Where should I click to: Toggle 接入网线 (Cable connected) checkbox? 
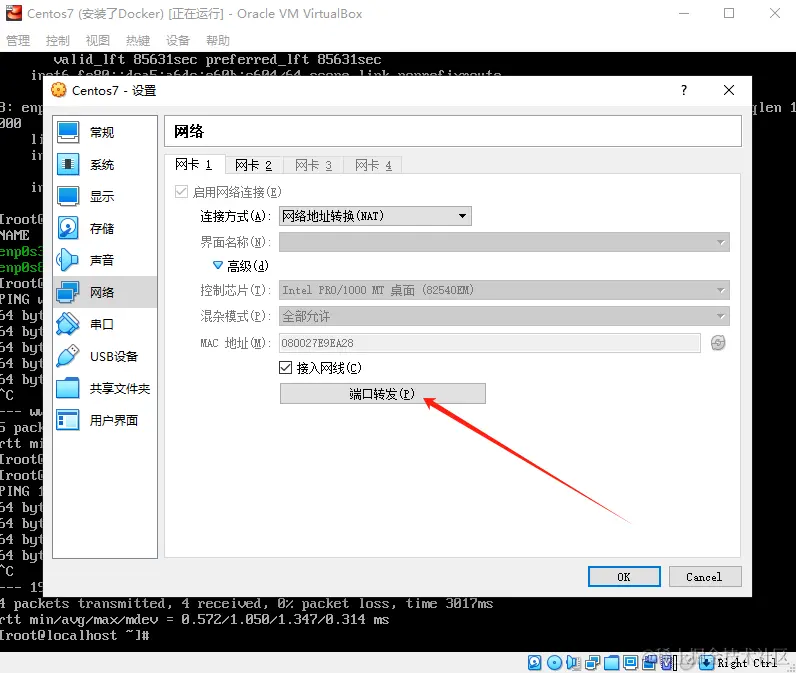click(x=286, y=367)
